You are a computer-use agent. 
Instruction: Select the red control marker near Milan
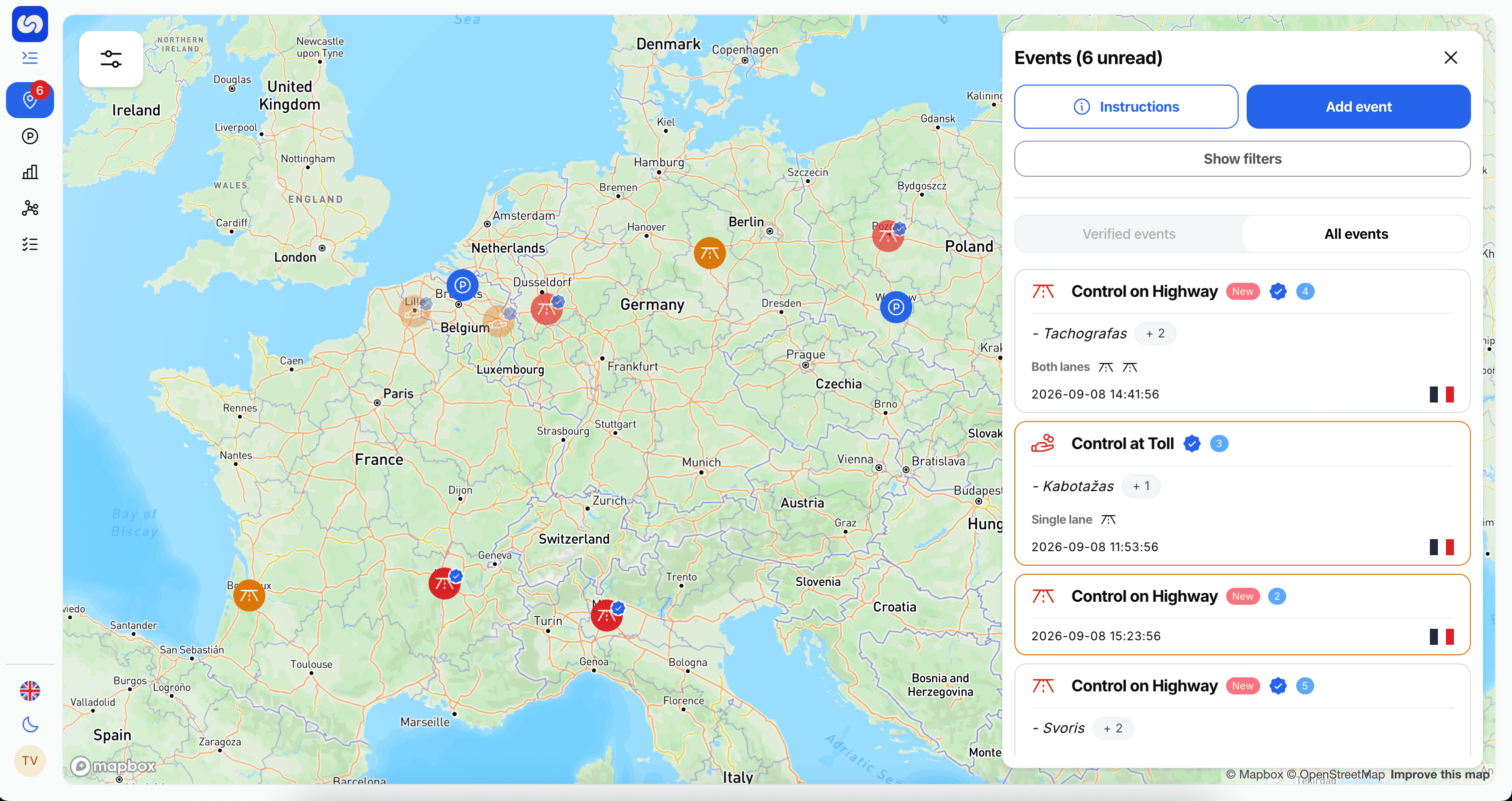tap(606, 616)
